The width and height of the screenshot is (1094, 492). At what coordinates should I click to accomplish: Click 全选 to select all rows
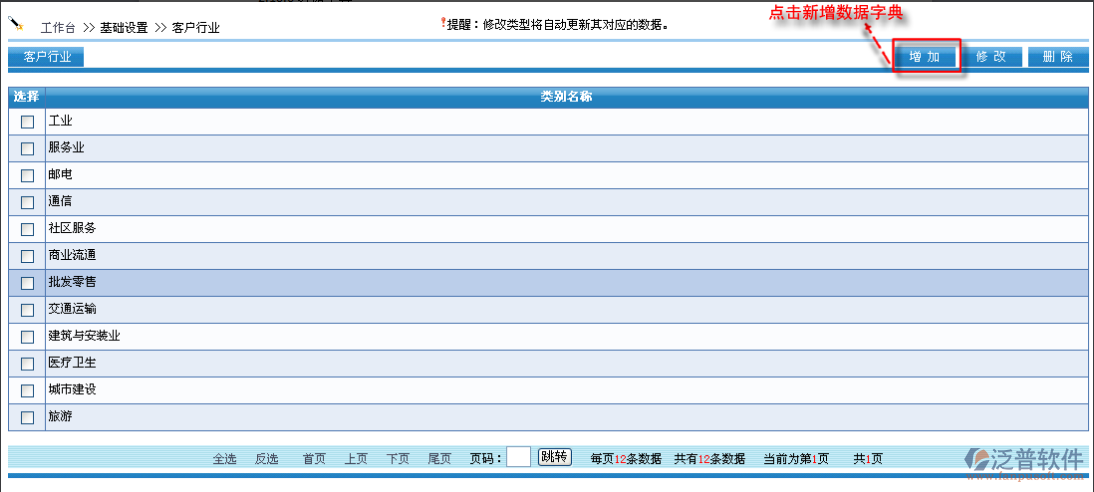click(x=224, y=459)
